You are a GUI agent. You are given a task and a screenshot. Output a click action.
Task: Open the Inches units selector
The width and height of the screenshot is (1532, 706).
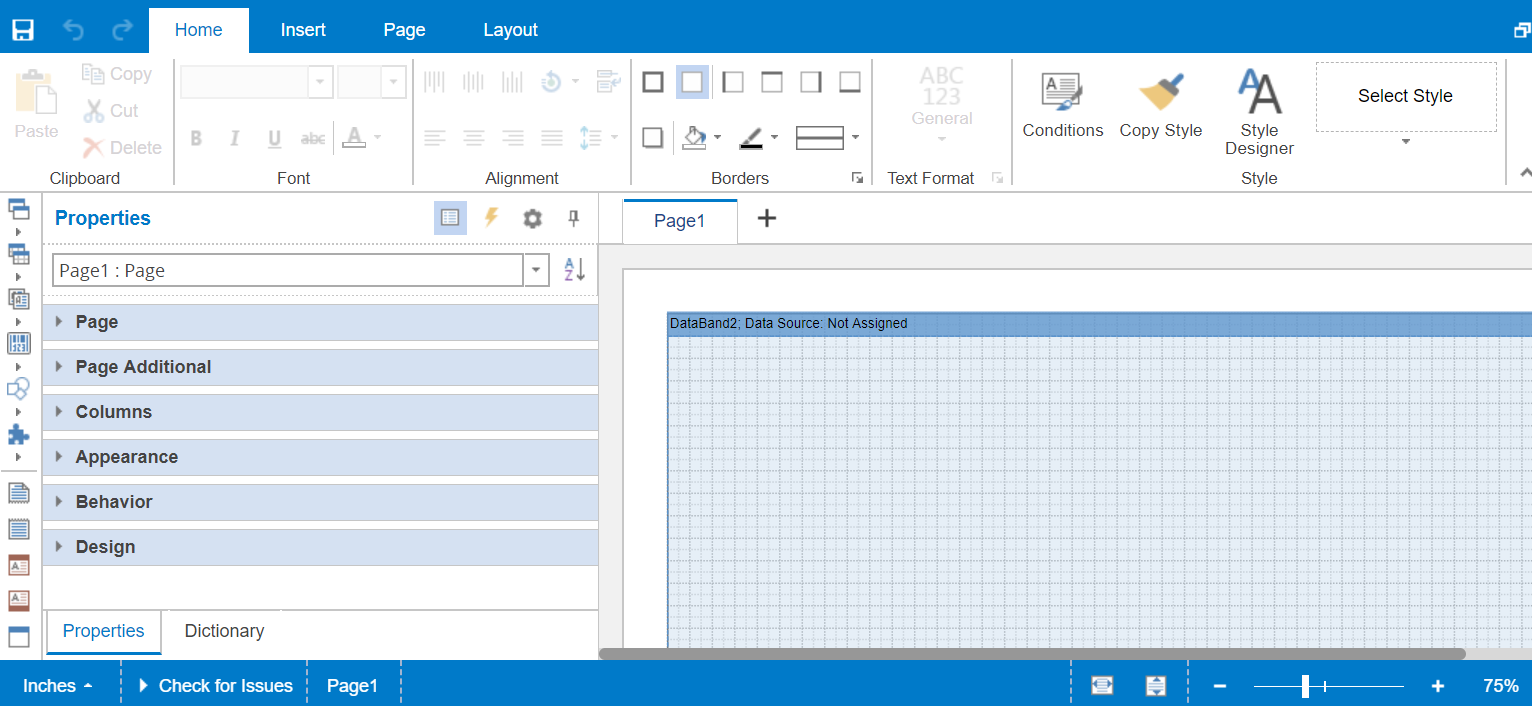[x=58, y=686]
